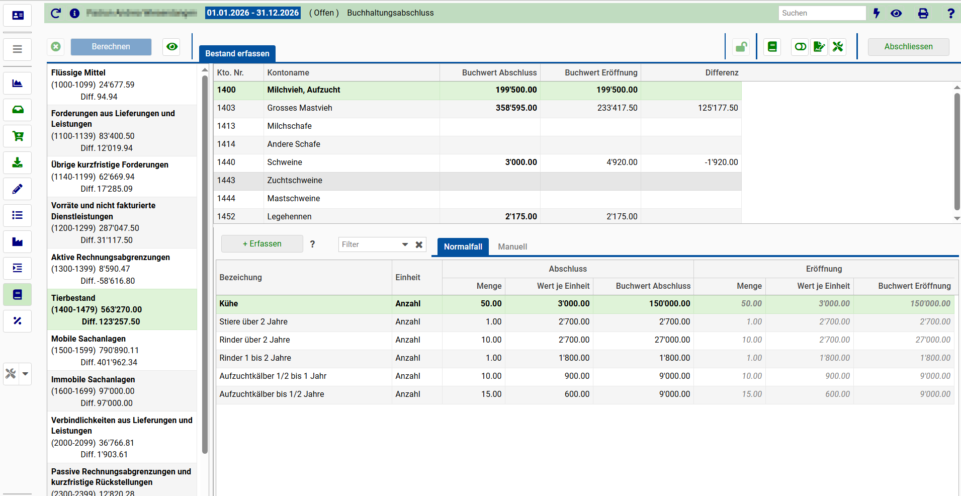Viewport: 961px width, 496px height.
Task: Select Vorräte und nicht fakturierte Dienstleistungen category
Action: 123,223
